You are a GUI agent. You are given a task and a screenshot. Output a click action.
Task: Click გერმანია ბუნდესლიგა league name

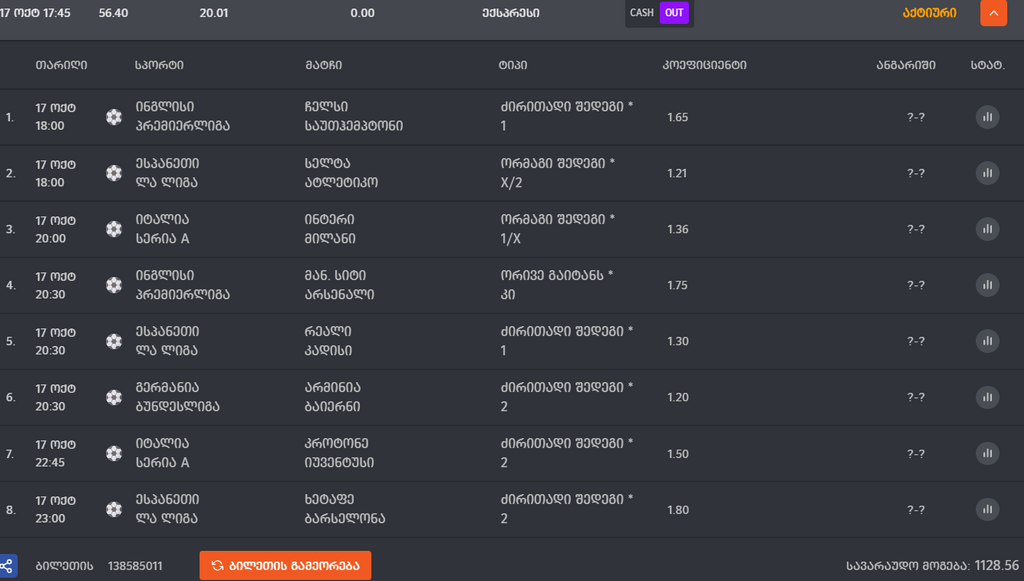pyautogui.click(x=177, y=397)
